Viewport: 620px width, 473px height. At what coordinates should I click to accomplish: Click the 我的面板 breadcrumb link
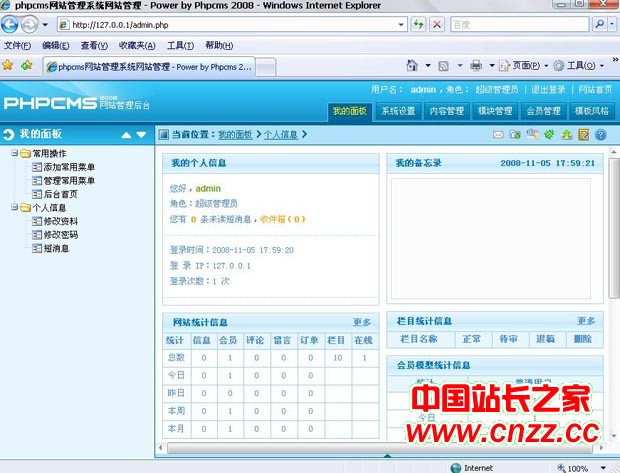pyautogui.click(x=235, y=134)
